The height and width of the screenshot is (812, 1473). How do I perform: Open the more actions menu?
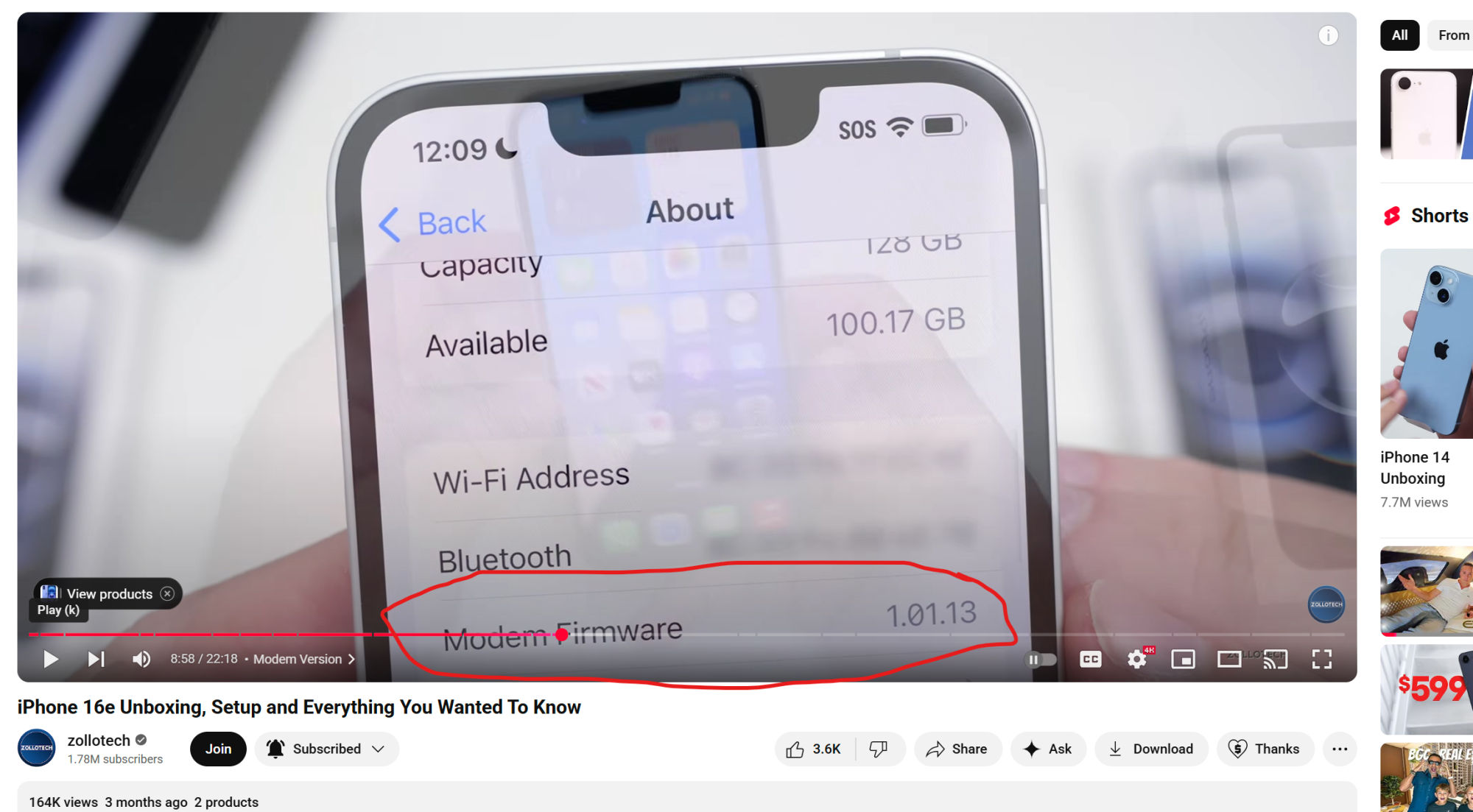1340,749
